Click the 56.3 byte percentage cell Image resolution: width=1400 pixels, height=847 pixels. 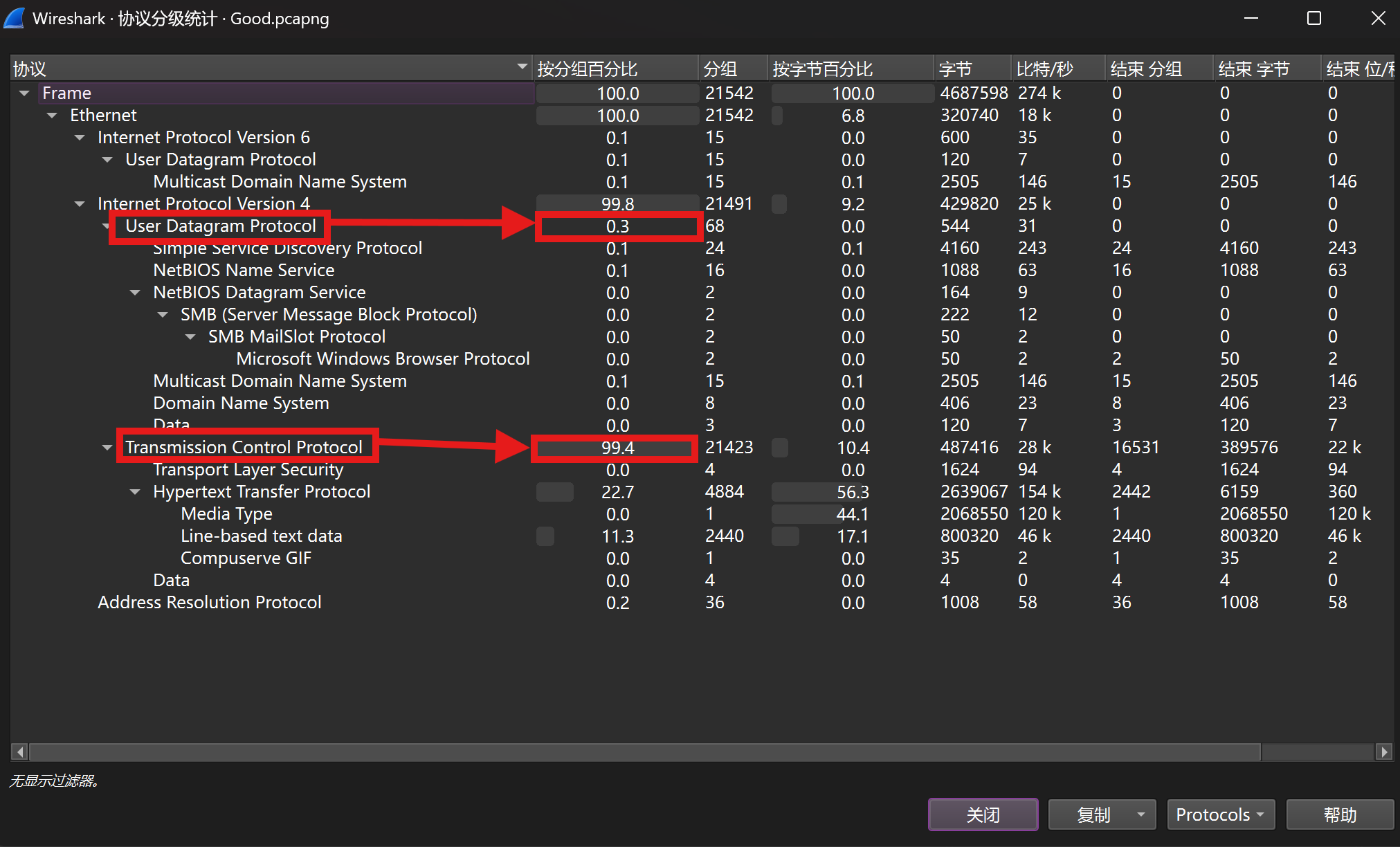[853, 492]
